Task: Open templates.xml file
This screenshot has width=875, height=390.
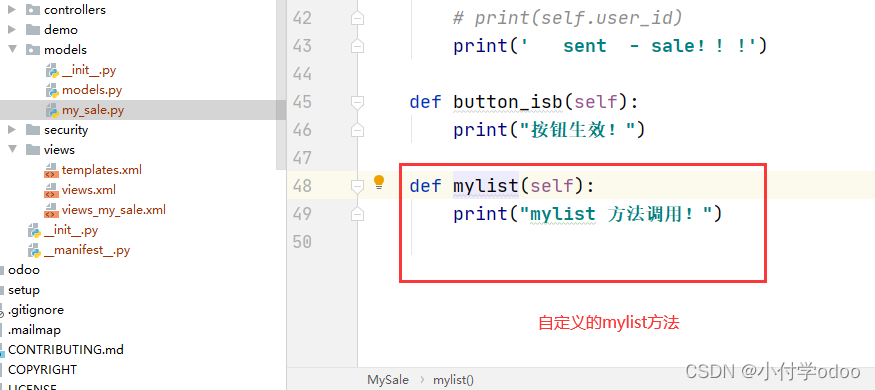Action: 102,170
